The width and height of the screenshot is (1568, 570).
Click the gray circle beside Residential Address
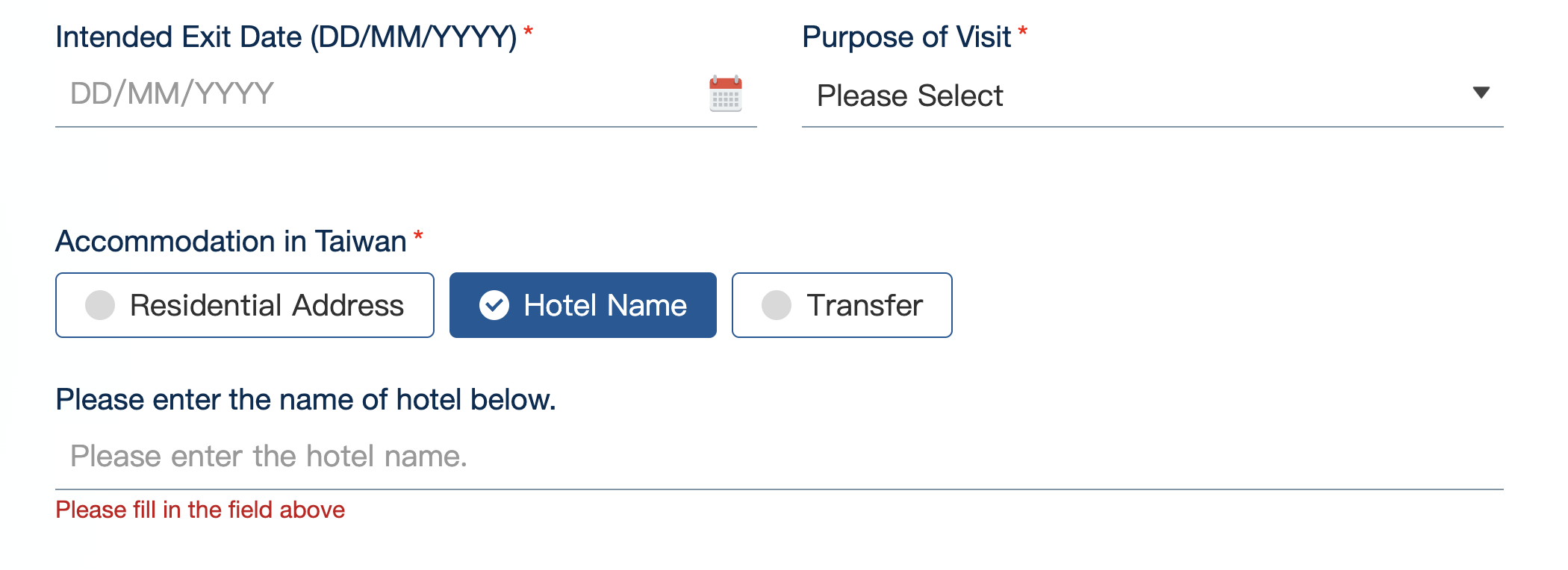point(100,305)
